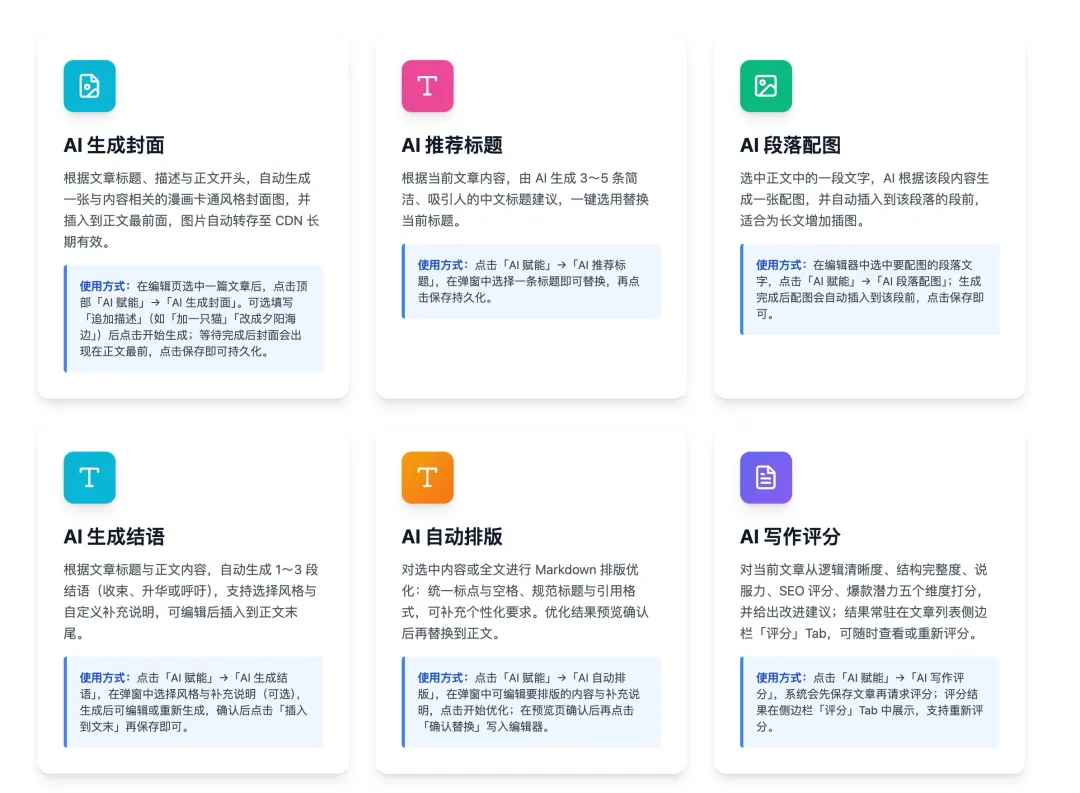The image size is (1080, 793).
Task: Click the 使用方式 box under AI 写作评分
Action: coord(870,702)
